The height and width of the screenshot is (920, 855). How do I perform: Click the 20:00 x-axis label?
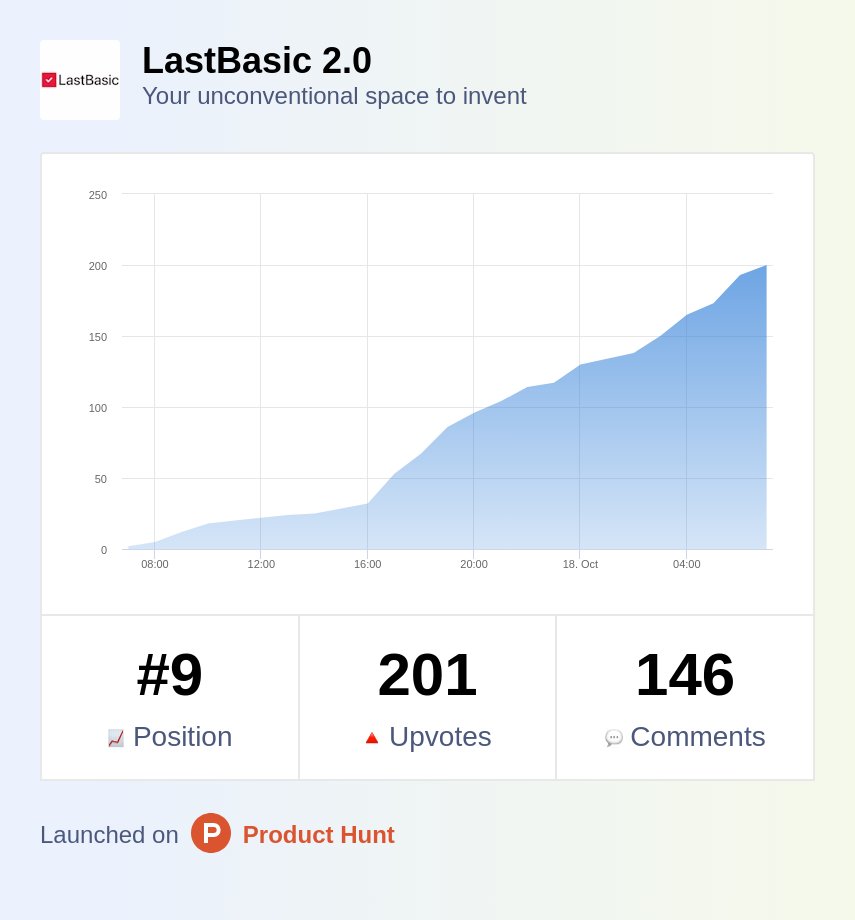(x=474, y=564)
